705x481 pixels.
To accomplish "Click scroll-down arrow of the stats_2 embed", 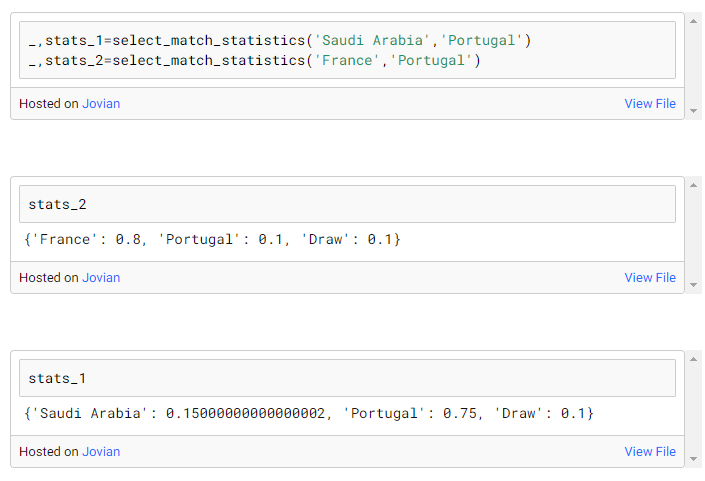I will click(693, 285).
